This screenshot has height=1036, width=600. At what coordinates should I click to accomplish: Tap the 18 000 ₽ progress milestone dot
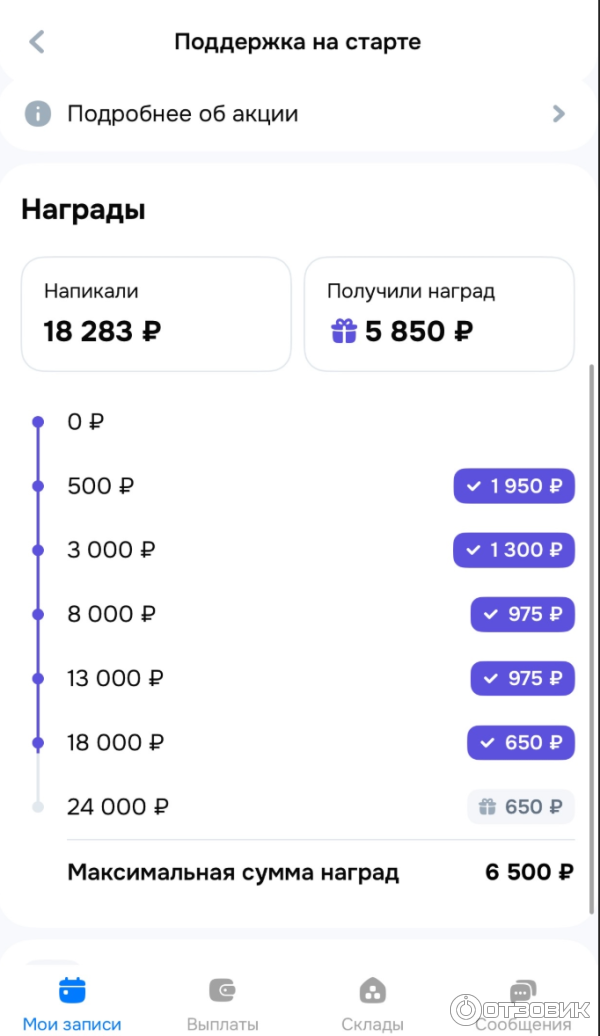(38, 743)
